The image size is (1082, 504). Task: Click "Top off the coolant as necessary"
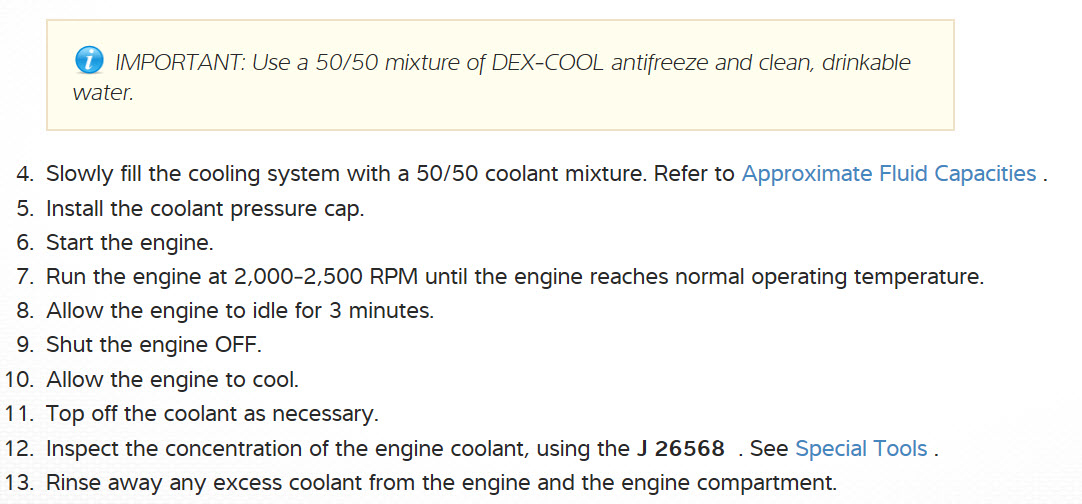[213, 414]
